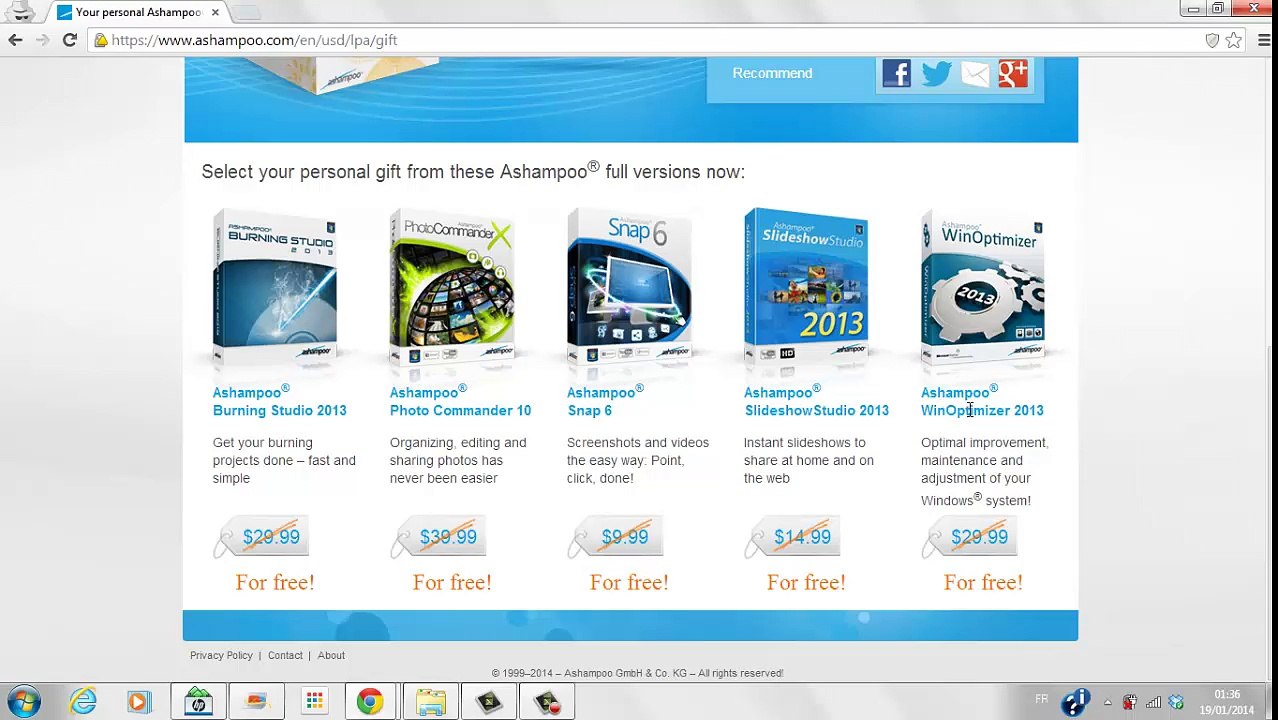
Task: Open the HP photo app taskbar icon
Action: 198,702
